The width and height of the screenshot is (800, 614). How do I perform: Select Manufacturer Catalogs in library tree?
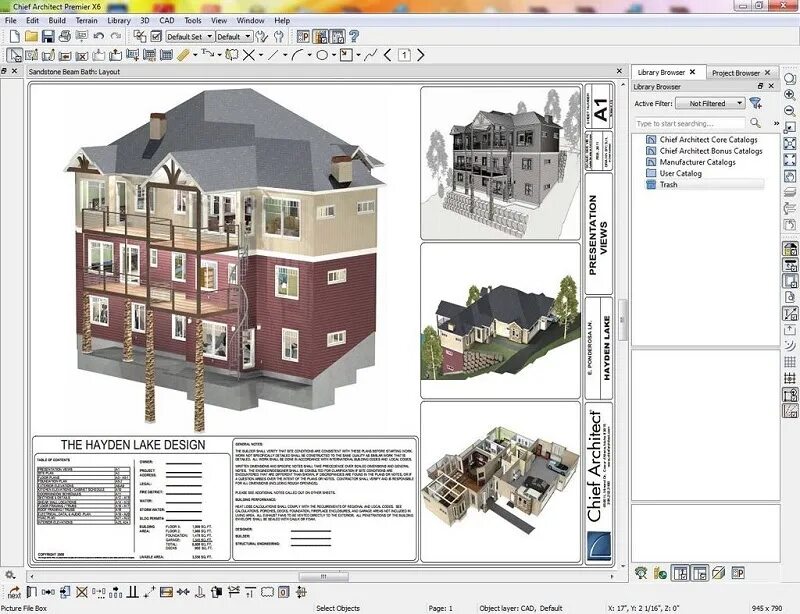click(x=697, y=162)
